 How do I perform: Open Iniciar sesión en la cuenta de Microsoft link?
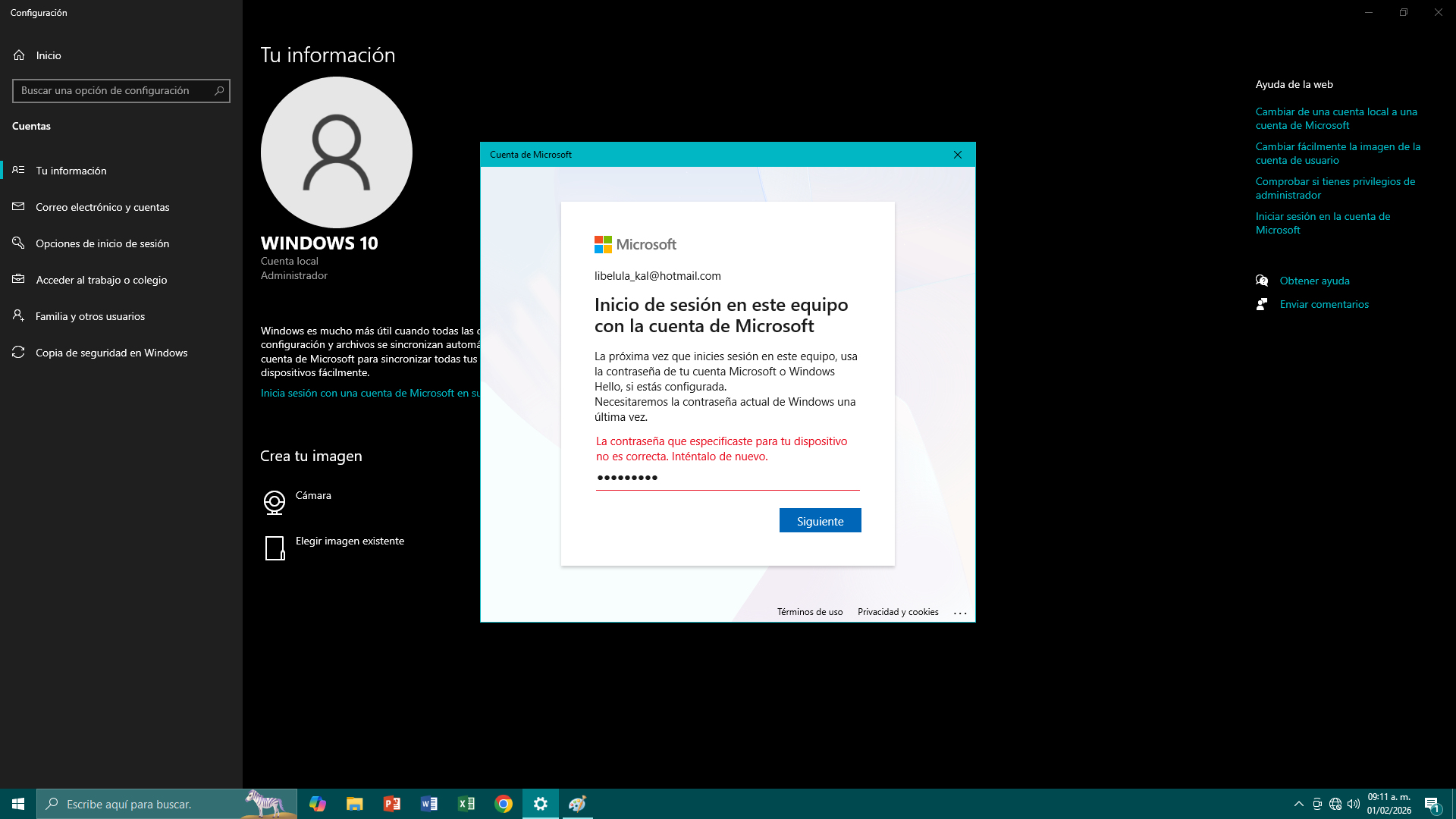coord(1323,223)
